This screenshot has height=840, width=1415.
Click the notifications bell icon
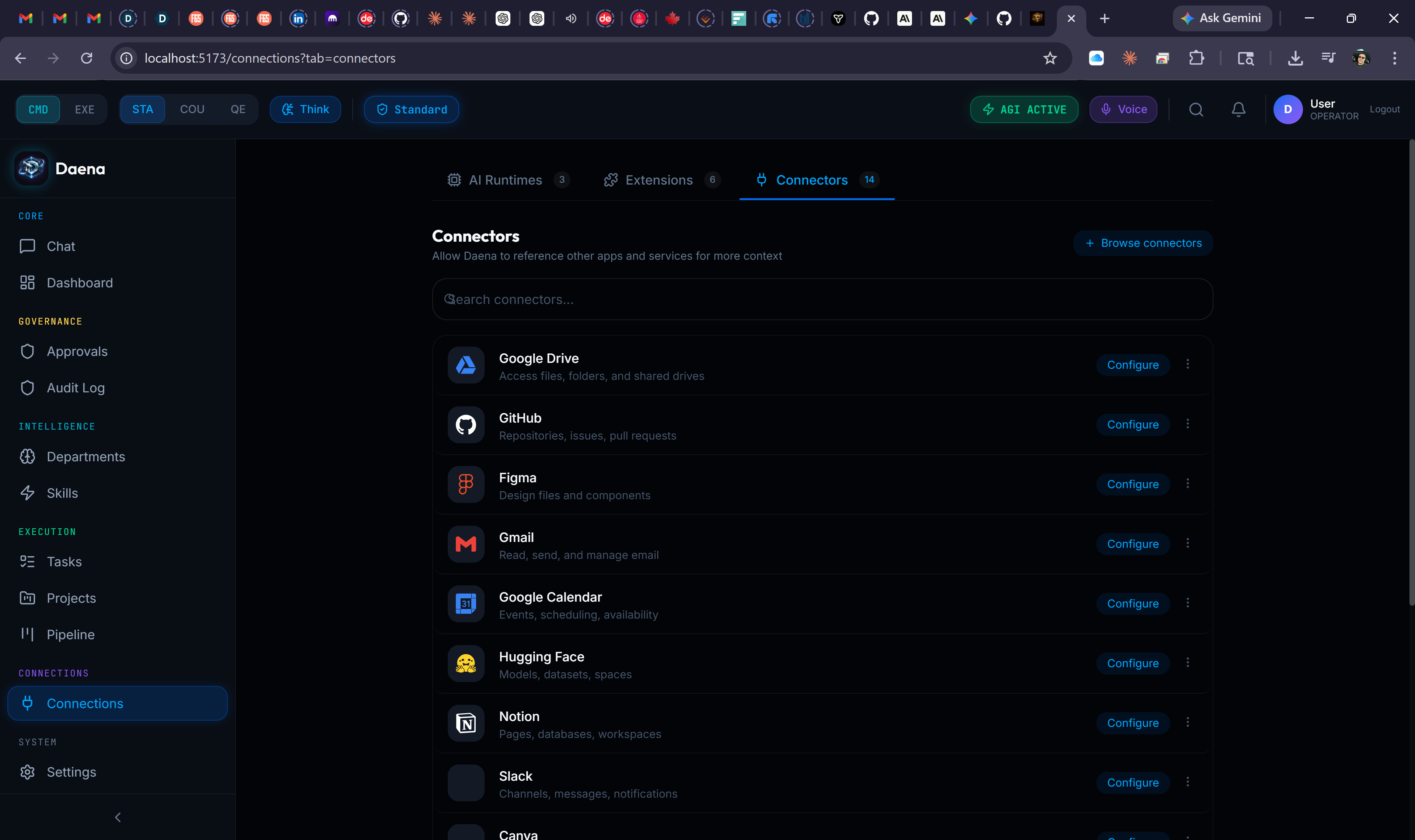pyautogui.click(x=1238, y=109)
